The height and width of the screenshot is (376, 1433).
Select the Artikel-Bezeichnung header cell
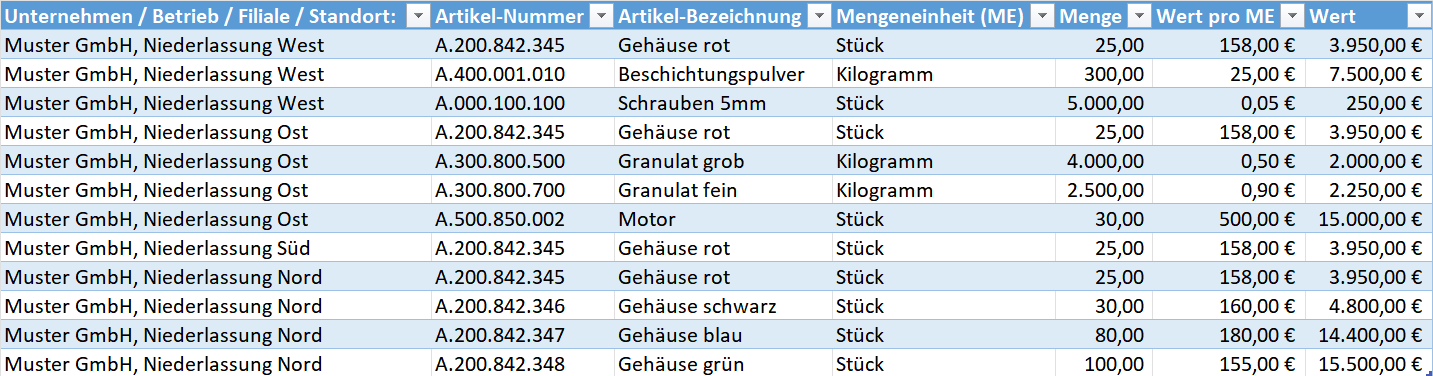click(x=723, y=17)
